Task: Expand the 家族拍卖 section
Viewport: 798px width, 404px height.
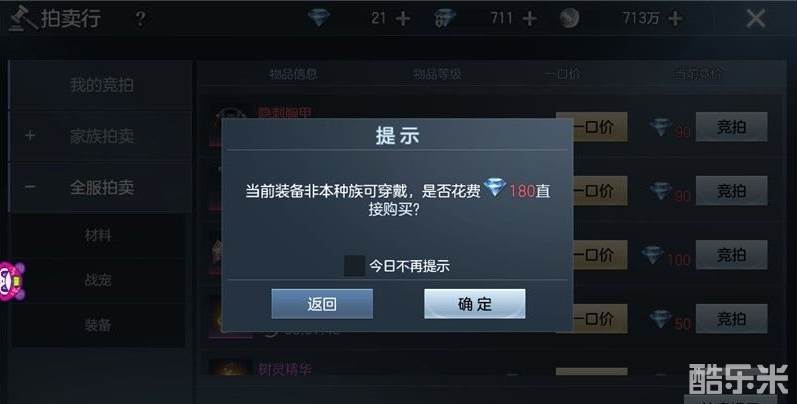Action: [30, 136]
